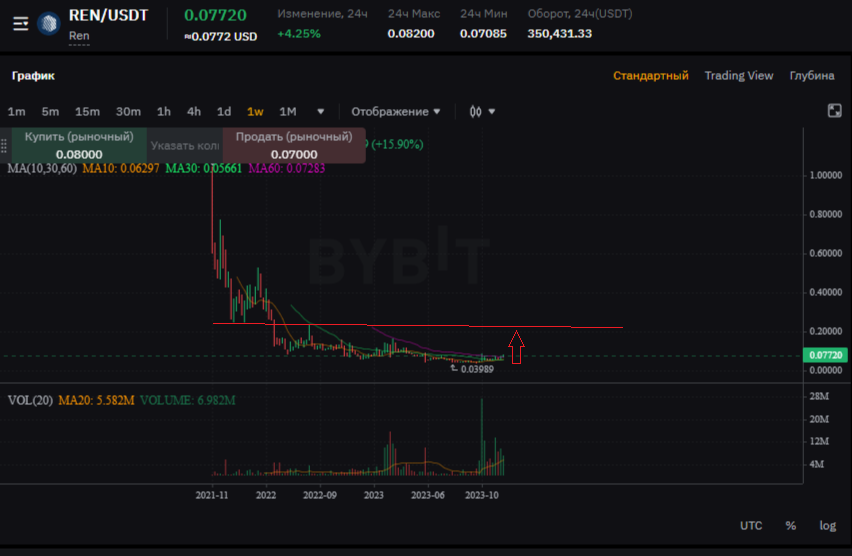This screenshot has height=556, width=852.
Task: Click the Ren coin logo icon
Action: (x=48, y=24)
